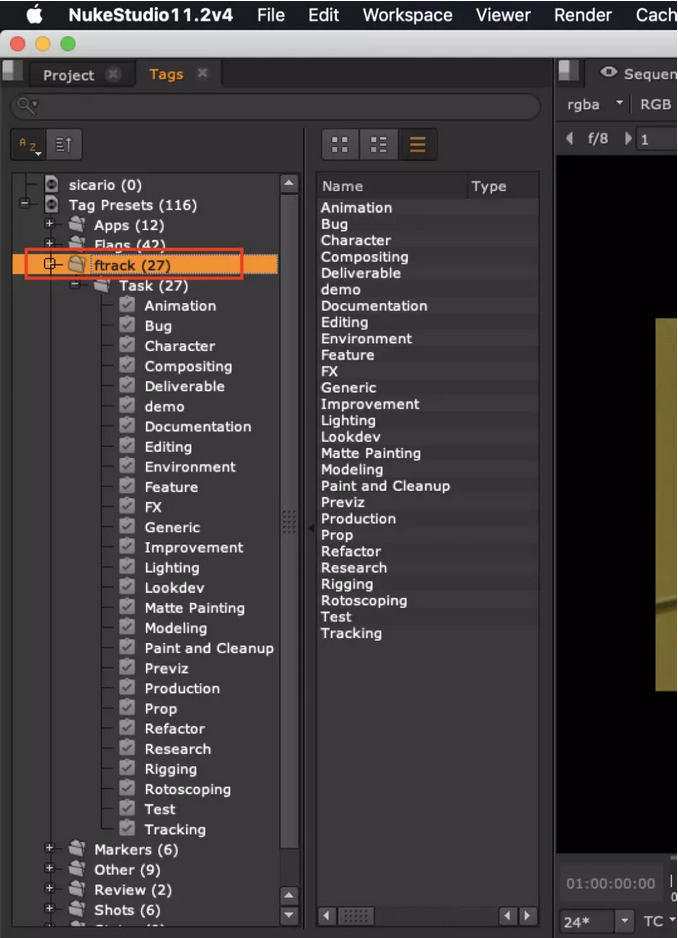The width and height of the screenshot is (678, 938).
Task: Open the Tags pane layout menu icon
Action: pyautogui.click(x=12, y=71)
